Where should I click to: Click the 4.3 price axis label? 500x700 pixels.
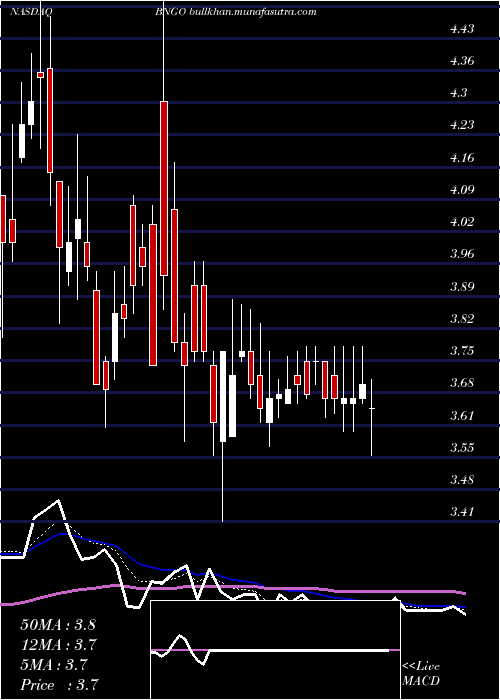(458, 93)
